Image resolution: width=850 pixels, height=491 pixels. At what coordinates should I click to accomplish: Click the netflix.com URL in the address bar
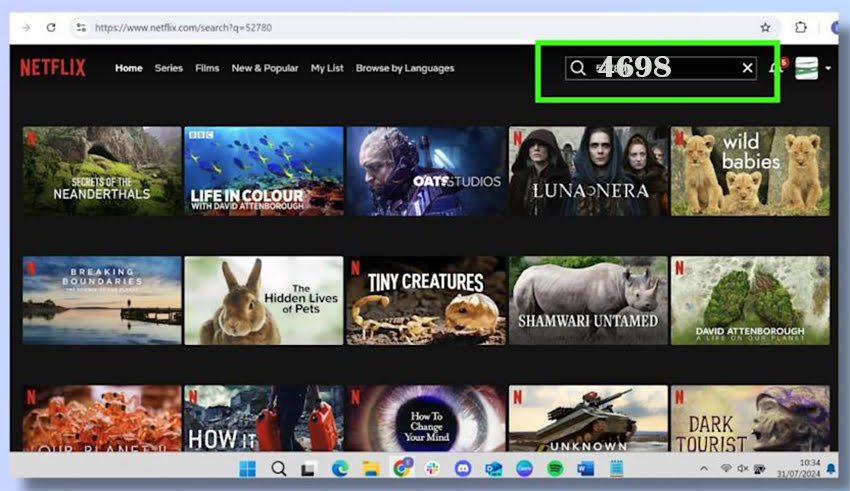pos(183,28)
